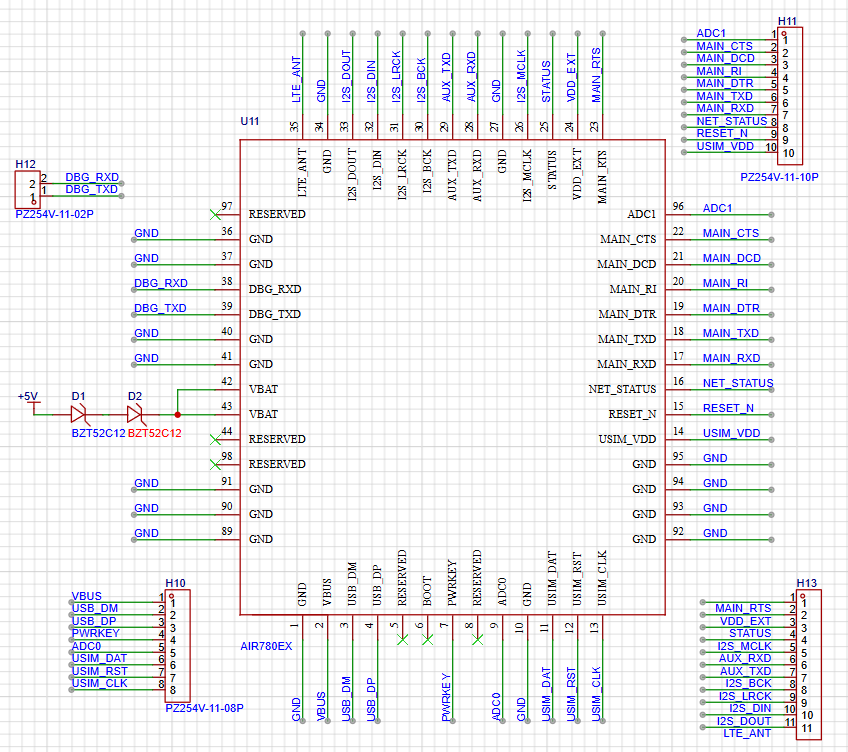Select the U11 designator label
The height and width of the screenshot is (752, 848).
(x=250, y=121)
